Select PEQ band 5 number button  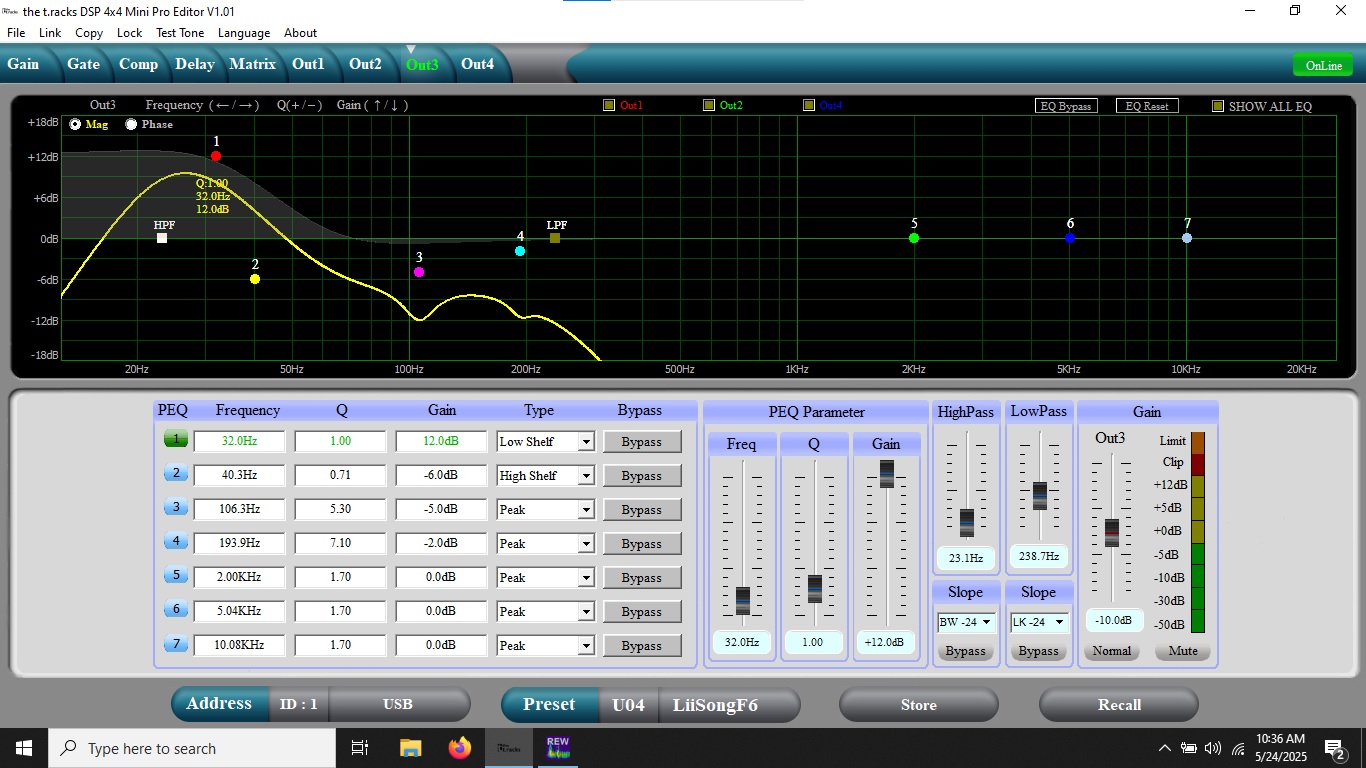pos(176,575)
